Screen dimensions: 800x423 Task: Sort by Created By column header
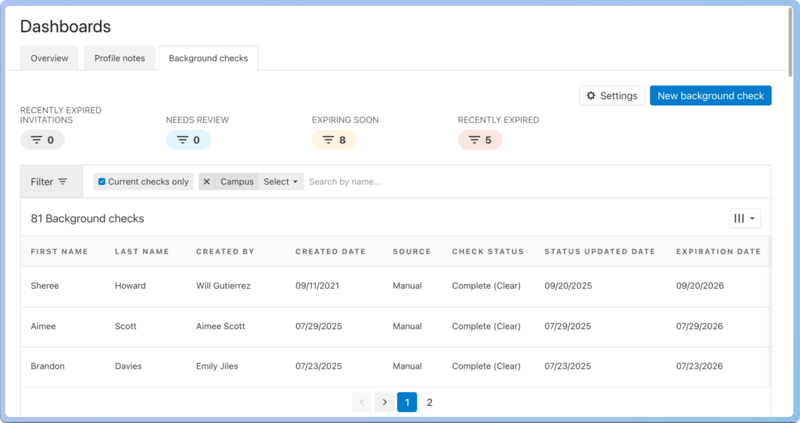click(x=225, y=252)
